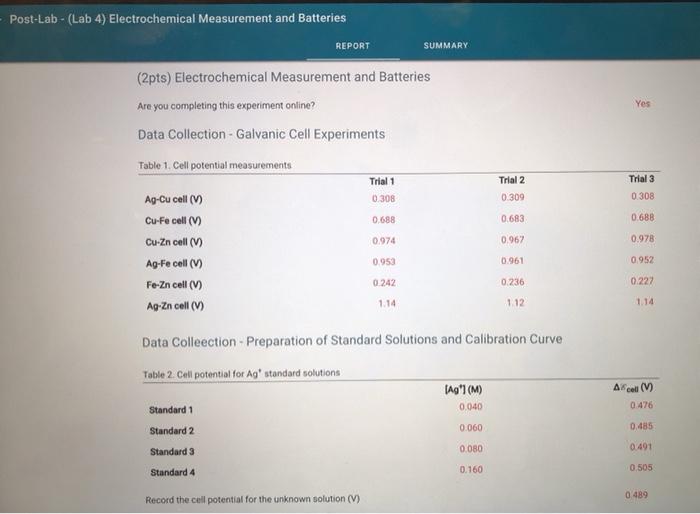Select the Cu-Zn cell row label
The width and height of the screenshot is (700, 514).
[174, 242]
